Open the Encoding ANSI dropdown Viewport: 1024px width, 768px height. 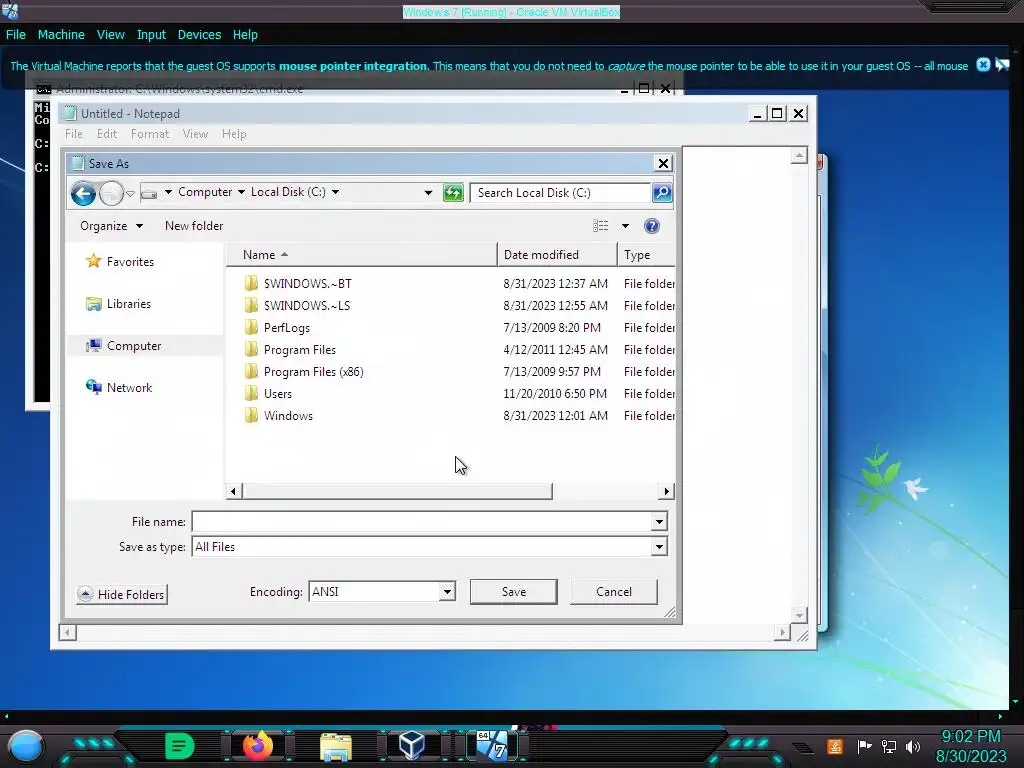(447, 592)
